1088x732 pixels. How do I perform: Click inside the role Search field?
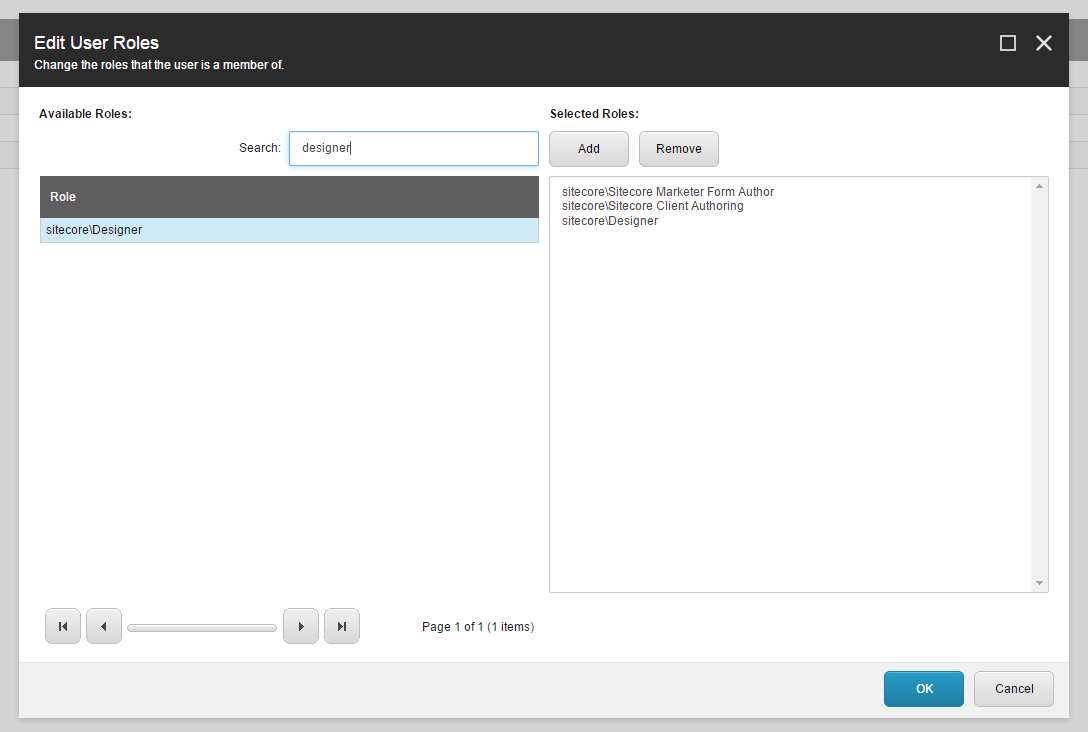point(413,148)
